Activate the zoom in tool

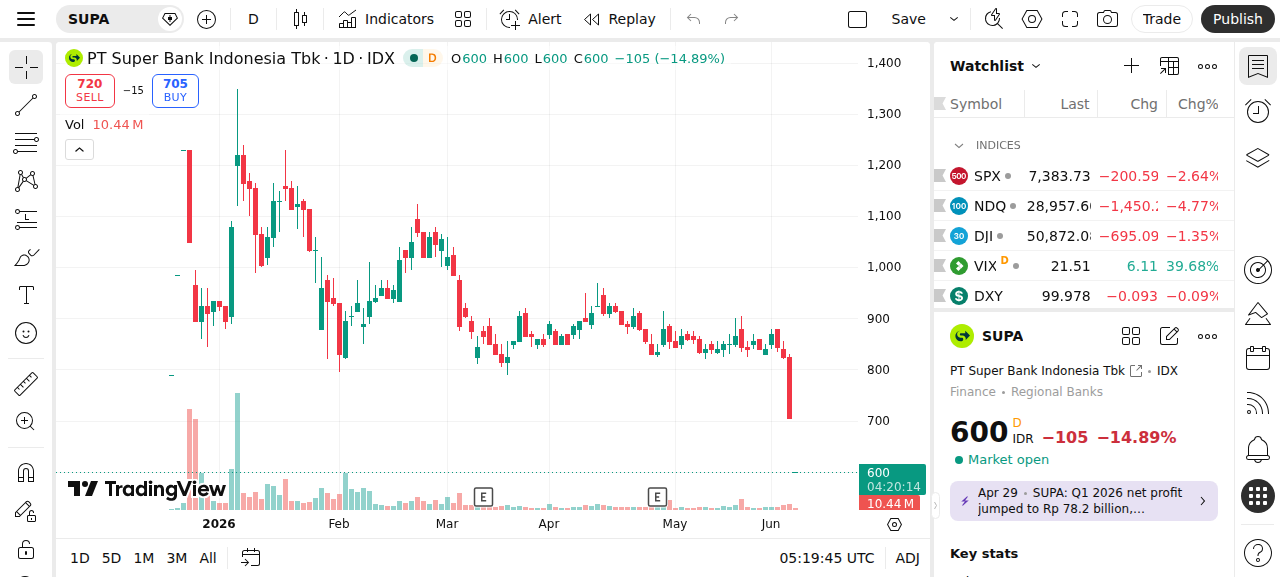[x=26, y=421]
